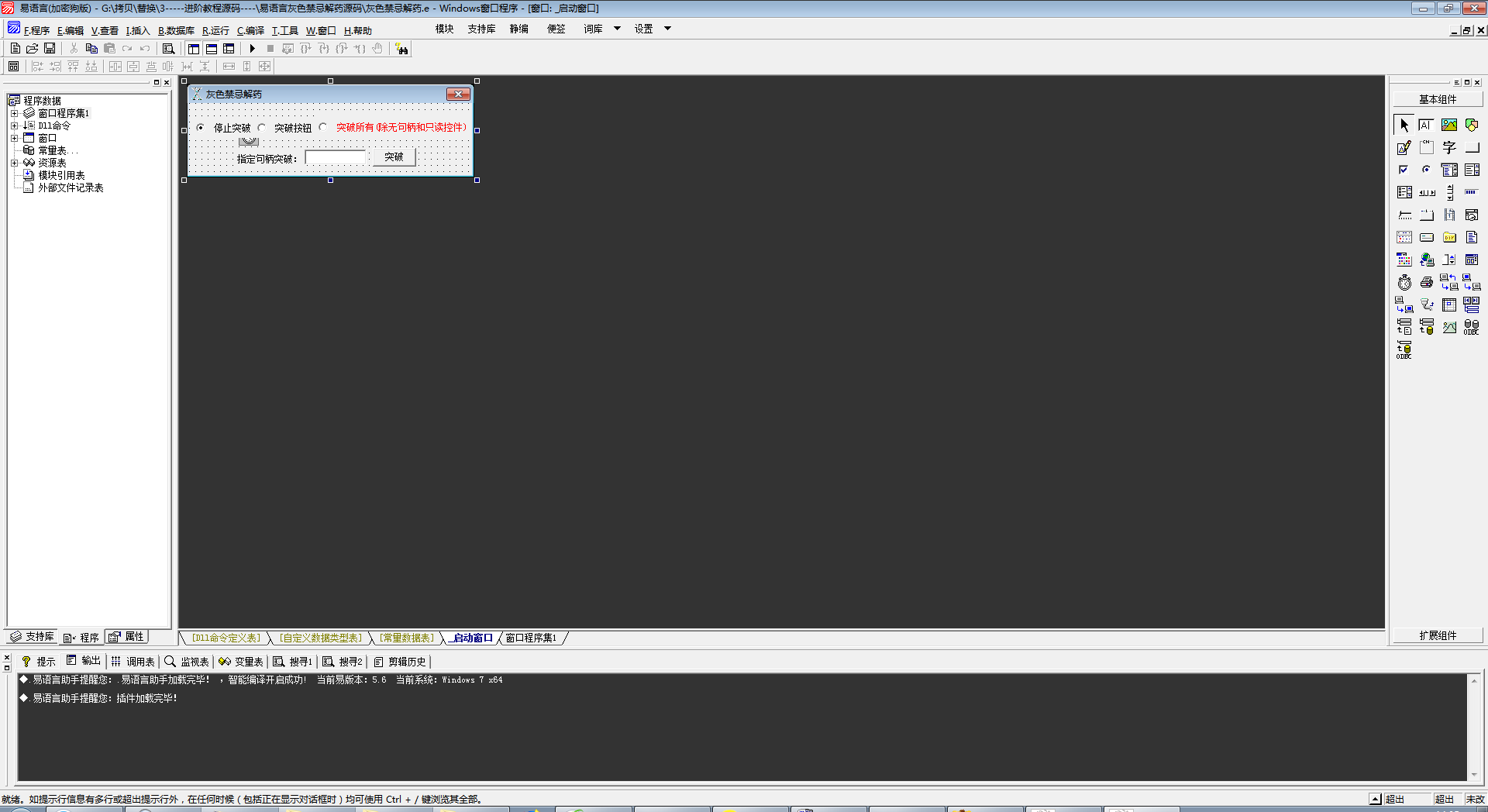Open the 词库 dropdown arrow

[617, 29]
